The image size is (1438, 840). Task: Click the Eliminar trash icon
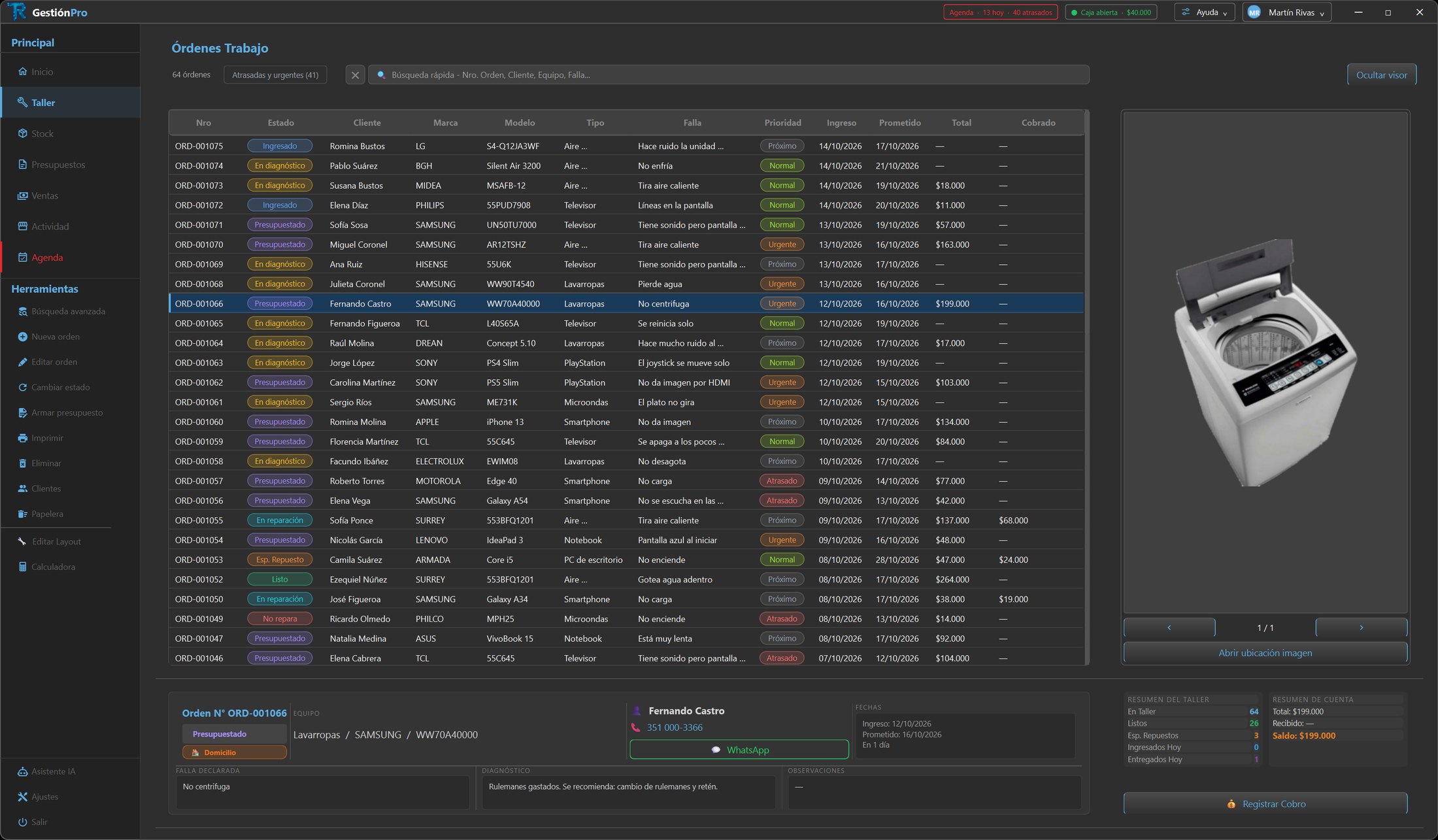click(22, 463)
